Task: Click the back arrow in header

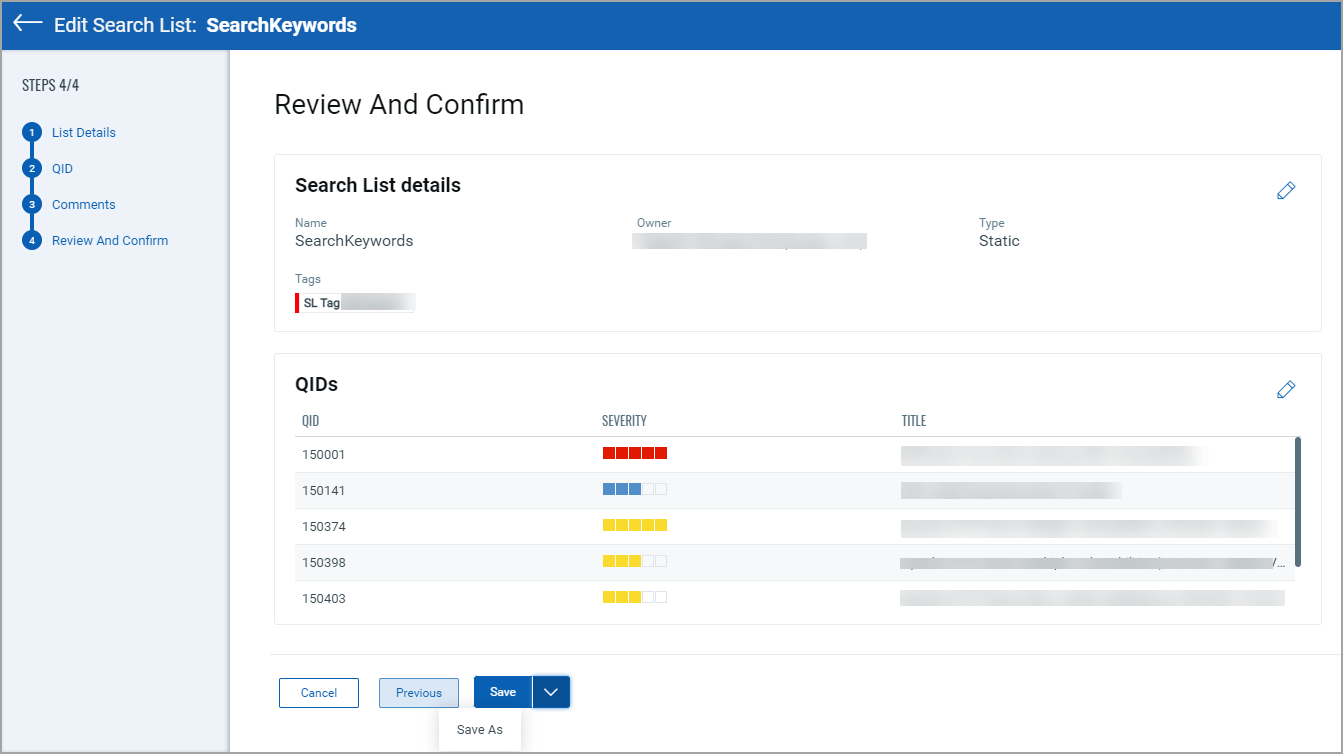Action: [x=28, y=24]
